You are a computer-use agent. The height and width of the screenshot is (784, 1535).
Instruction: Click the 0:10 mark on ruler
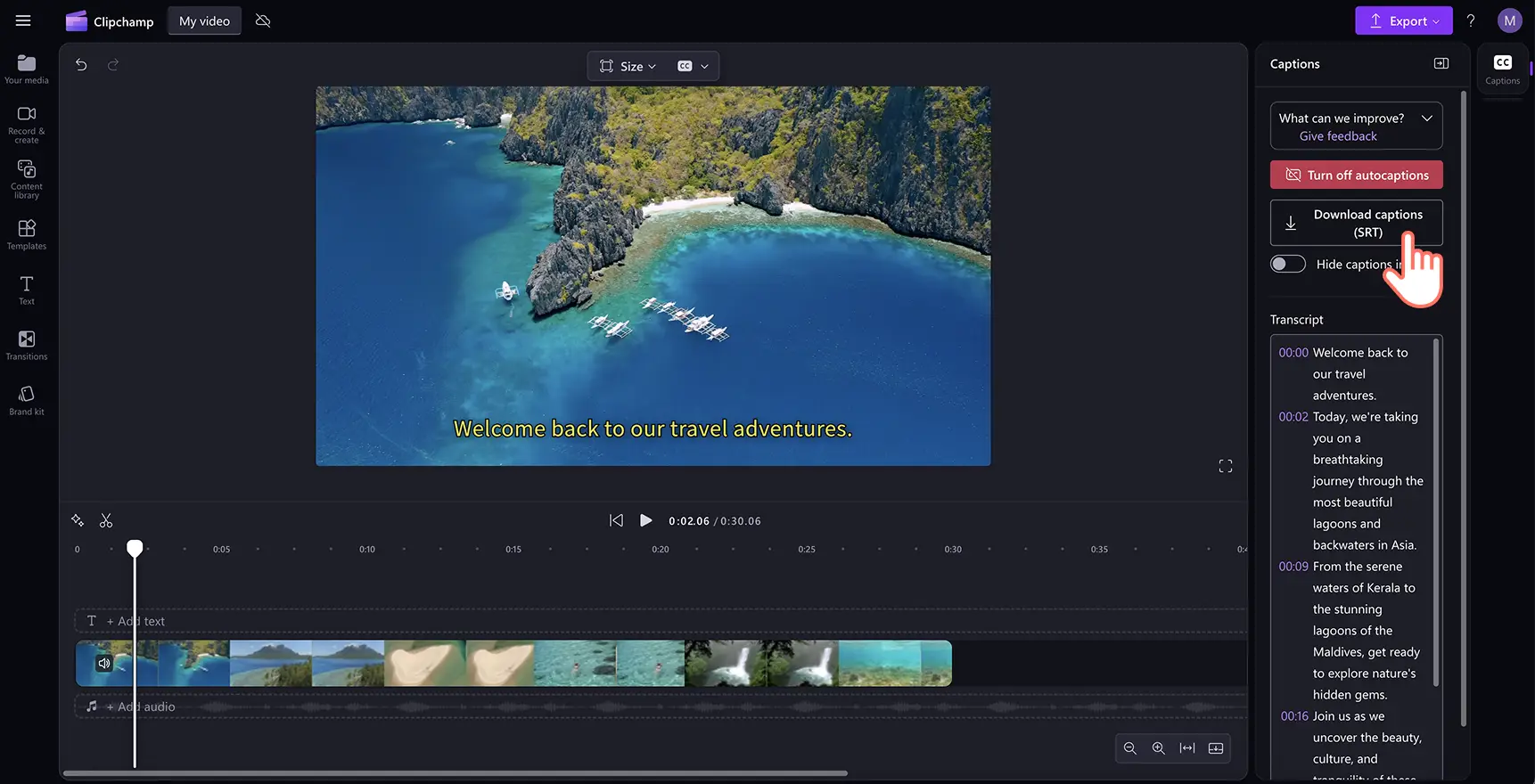coord(367,550)
